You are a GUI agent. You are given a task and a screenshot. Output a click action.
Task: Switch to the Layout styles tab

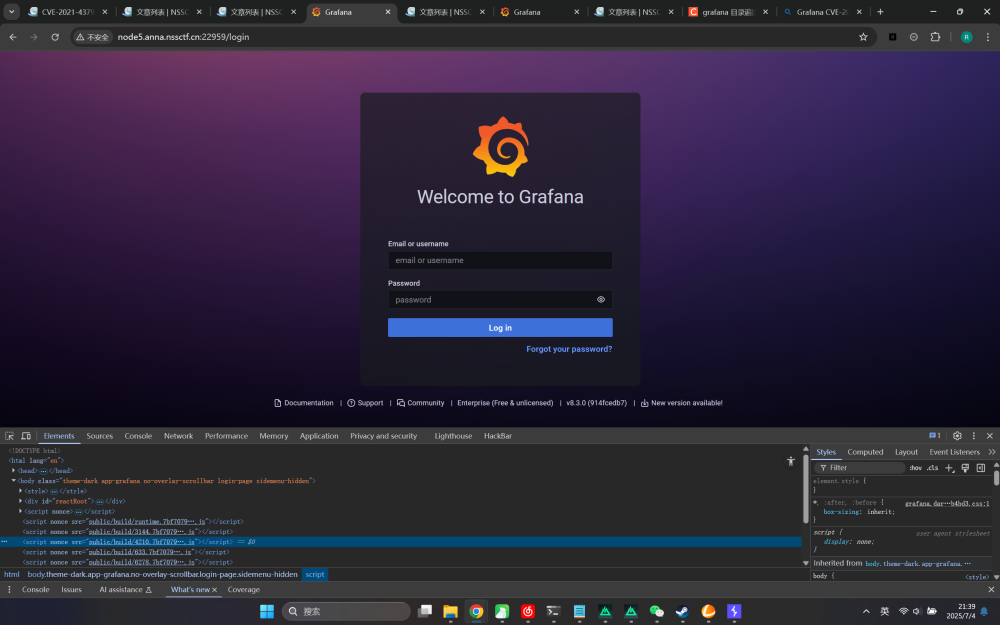coord(906,452)
